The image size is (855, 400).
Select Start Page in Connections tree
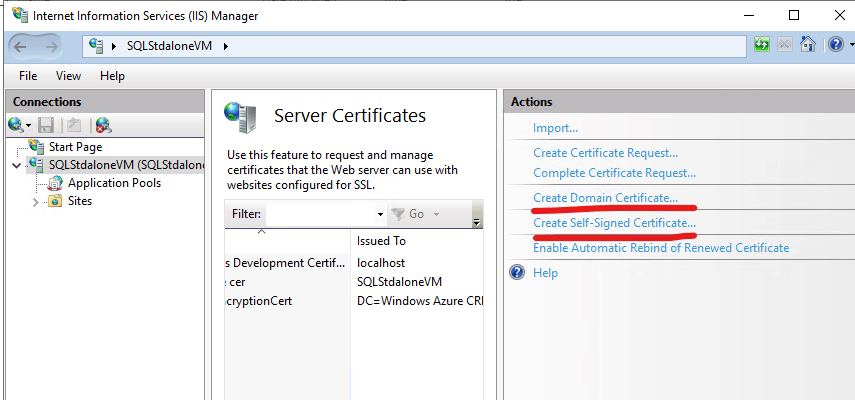pos(75,147)
